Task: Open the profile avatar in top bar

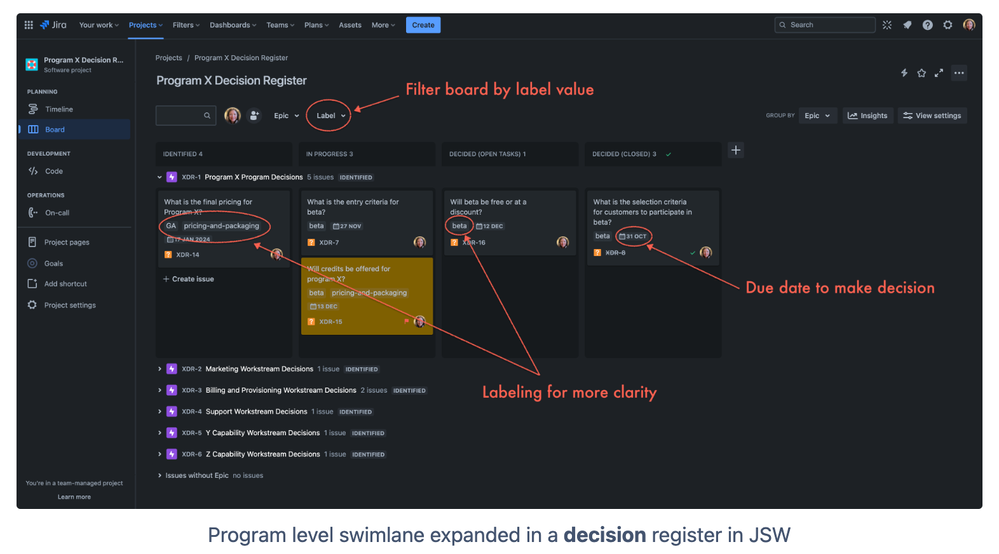Action: pyautogui.click(x=969, y=25)
